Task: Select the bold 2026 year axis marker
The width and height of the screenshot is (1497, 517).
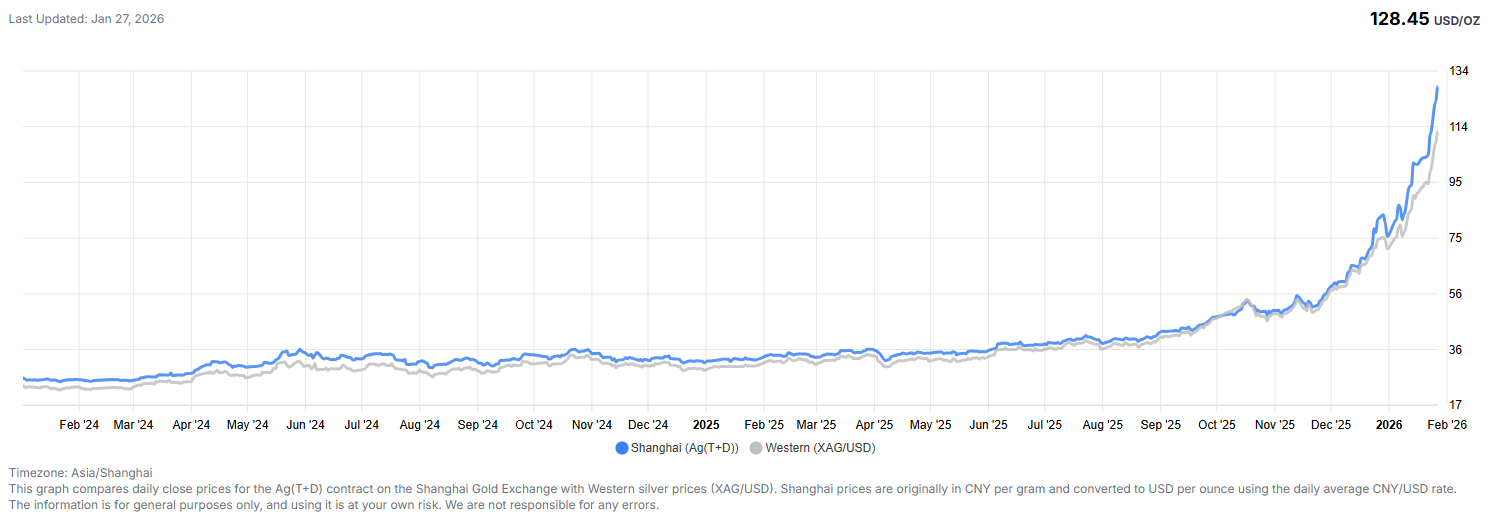Action: point(1389,425)
